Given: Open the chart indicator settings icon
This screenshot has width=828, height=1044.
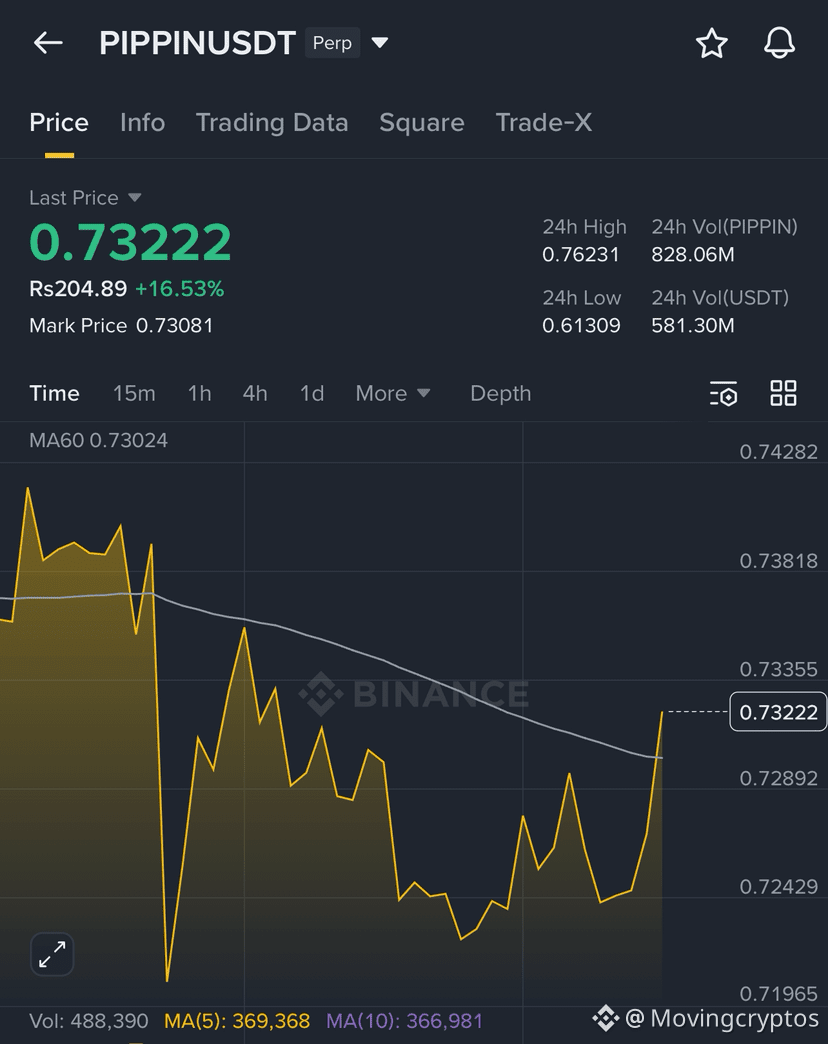Looking at the screenshot, I should tap(724, 393).
